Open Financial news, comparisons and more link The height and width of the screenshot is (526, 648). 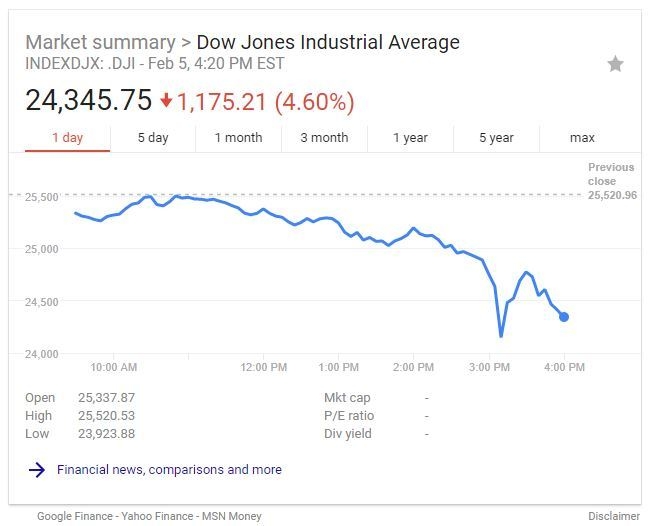(x=169, y=470)
